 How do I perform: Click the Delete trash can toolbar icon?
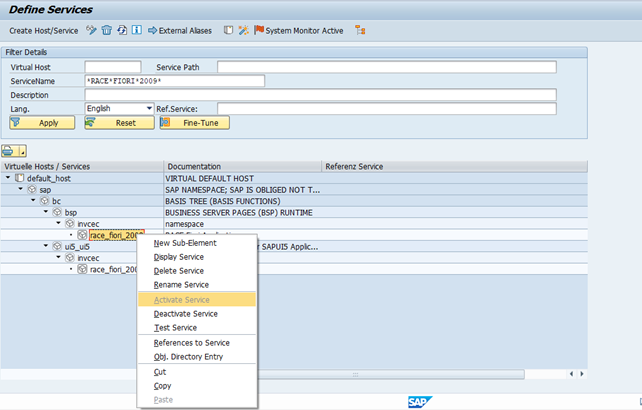click(106, 31)
